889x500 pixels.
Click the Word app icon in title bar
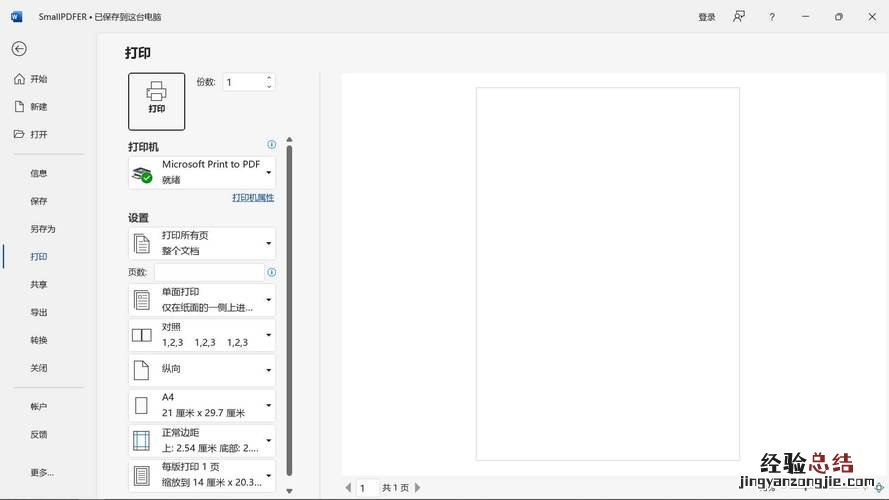pos(16,16)
